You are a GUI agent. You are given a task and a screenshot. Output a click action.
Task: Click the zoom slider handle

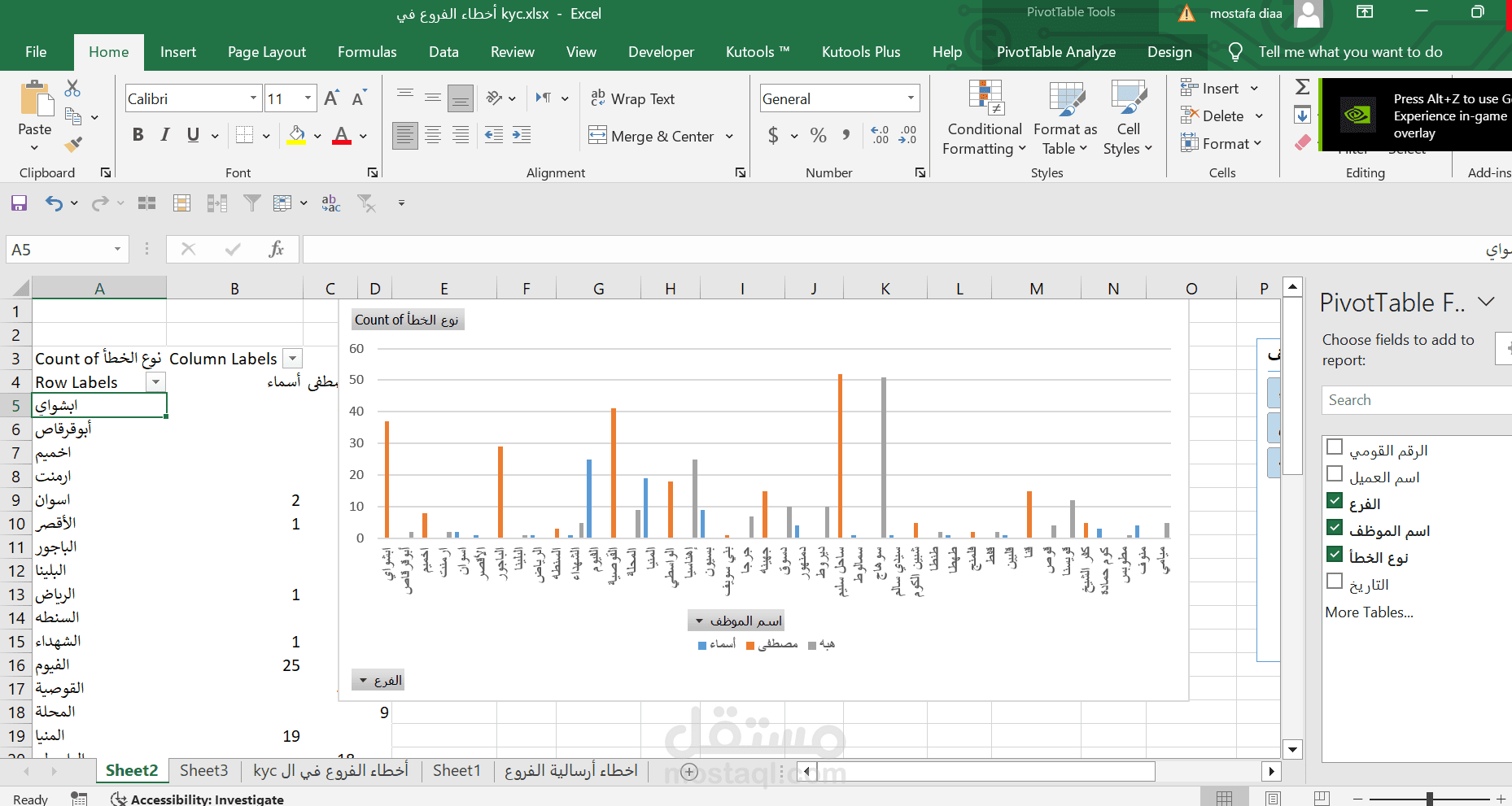click(x=1429, y=799)
